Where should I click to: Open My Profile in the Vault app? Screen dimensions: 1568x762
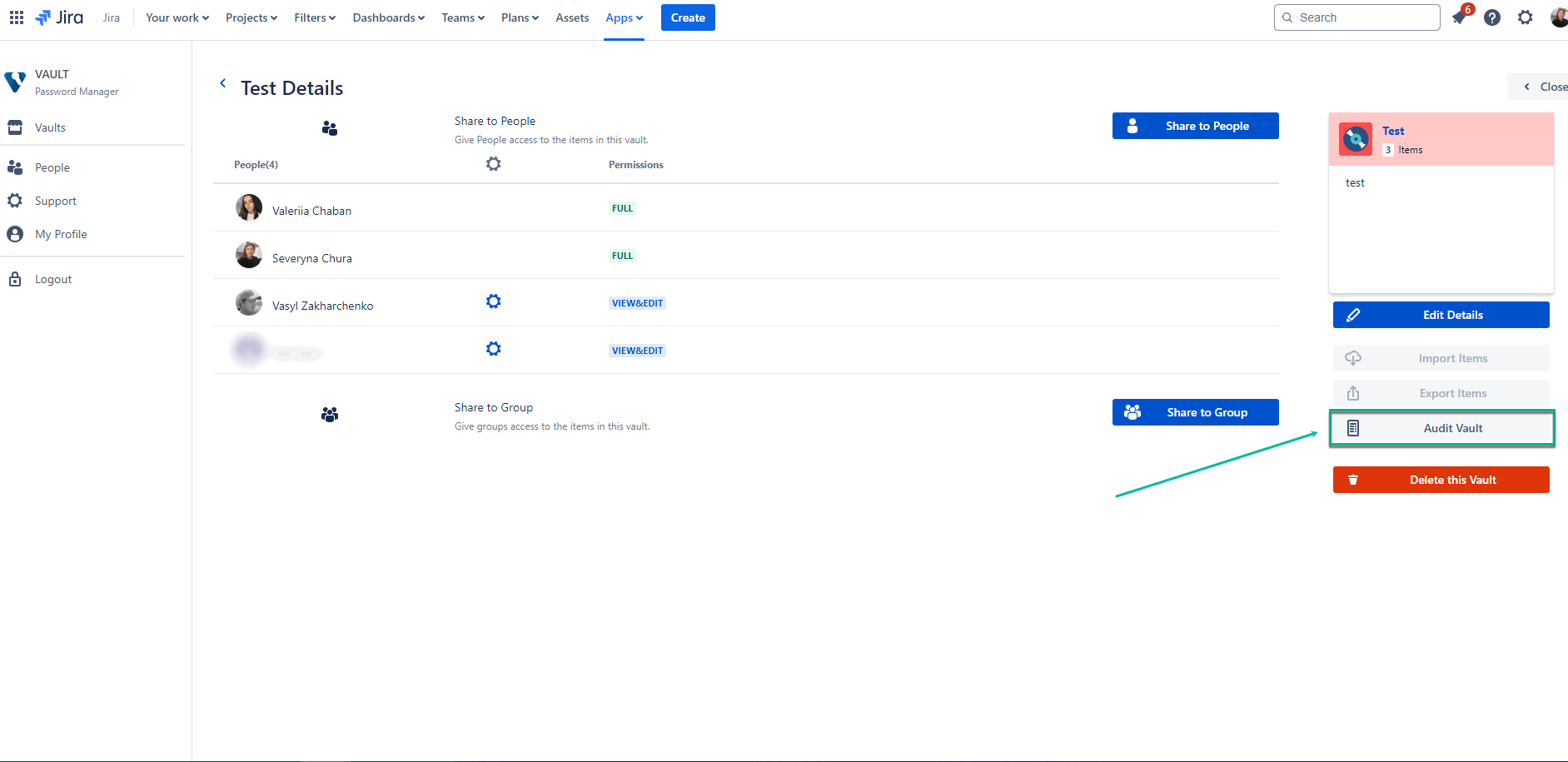(59, 233)
